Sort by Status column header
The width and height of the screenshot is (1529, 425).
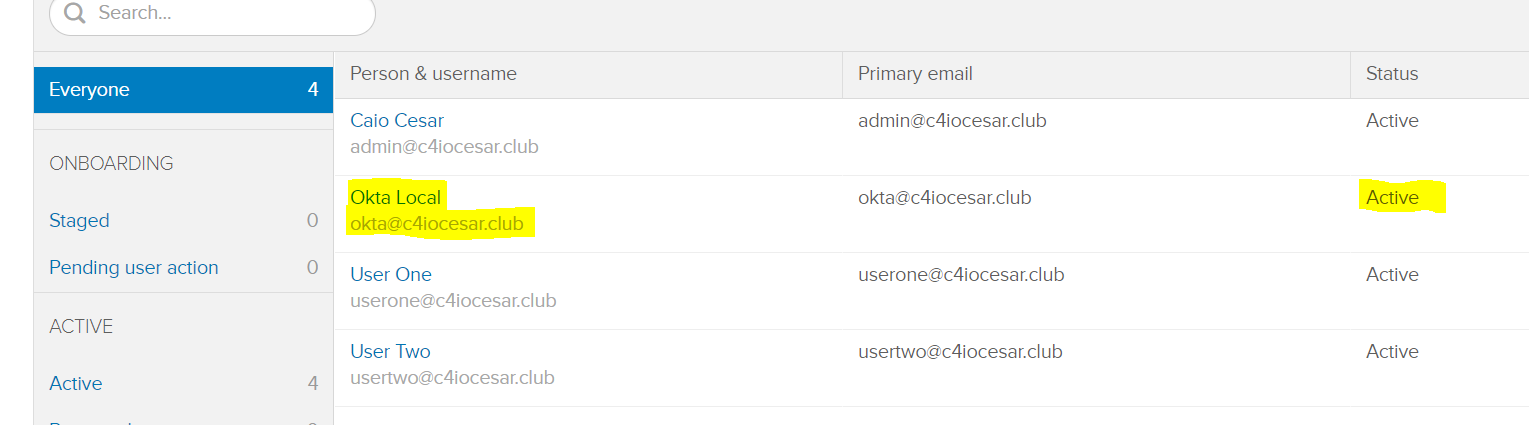(x=1392, y=74)
